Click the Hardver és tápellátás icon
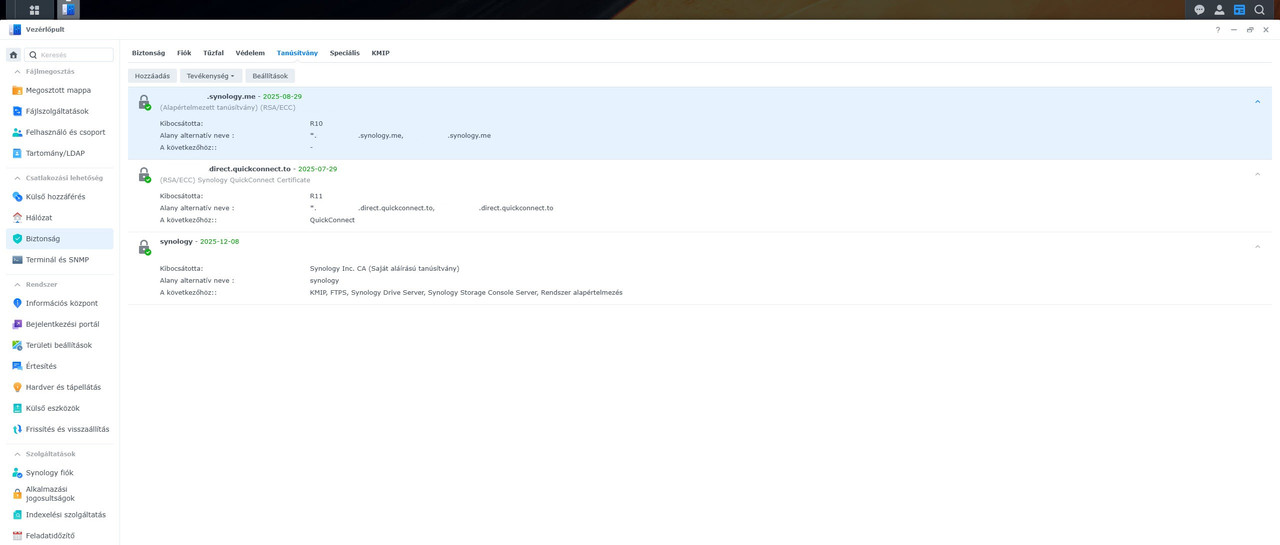 pos(17,387)
